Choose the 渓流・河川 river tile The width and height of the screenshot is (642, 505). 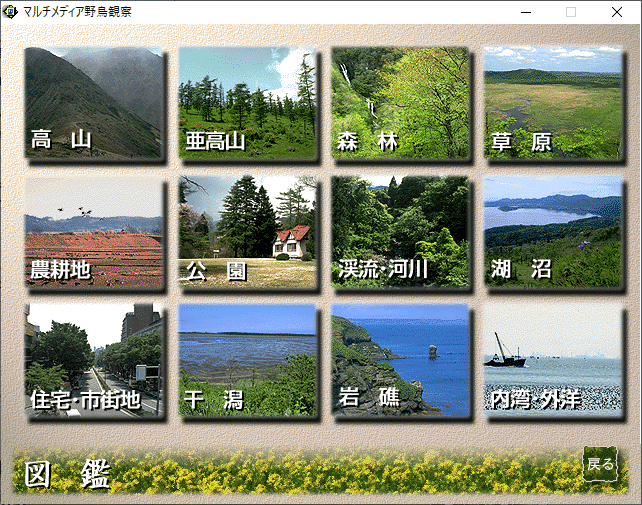tap(400, 232)
